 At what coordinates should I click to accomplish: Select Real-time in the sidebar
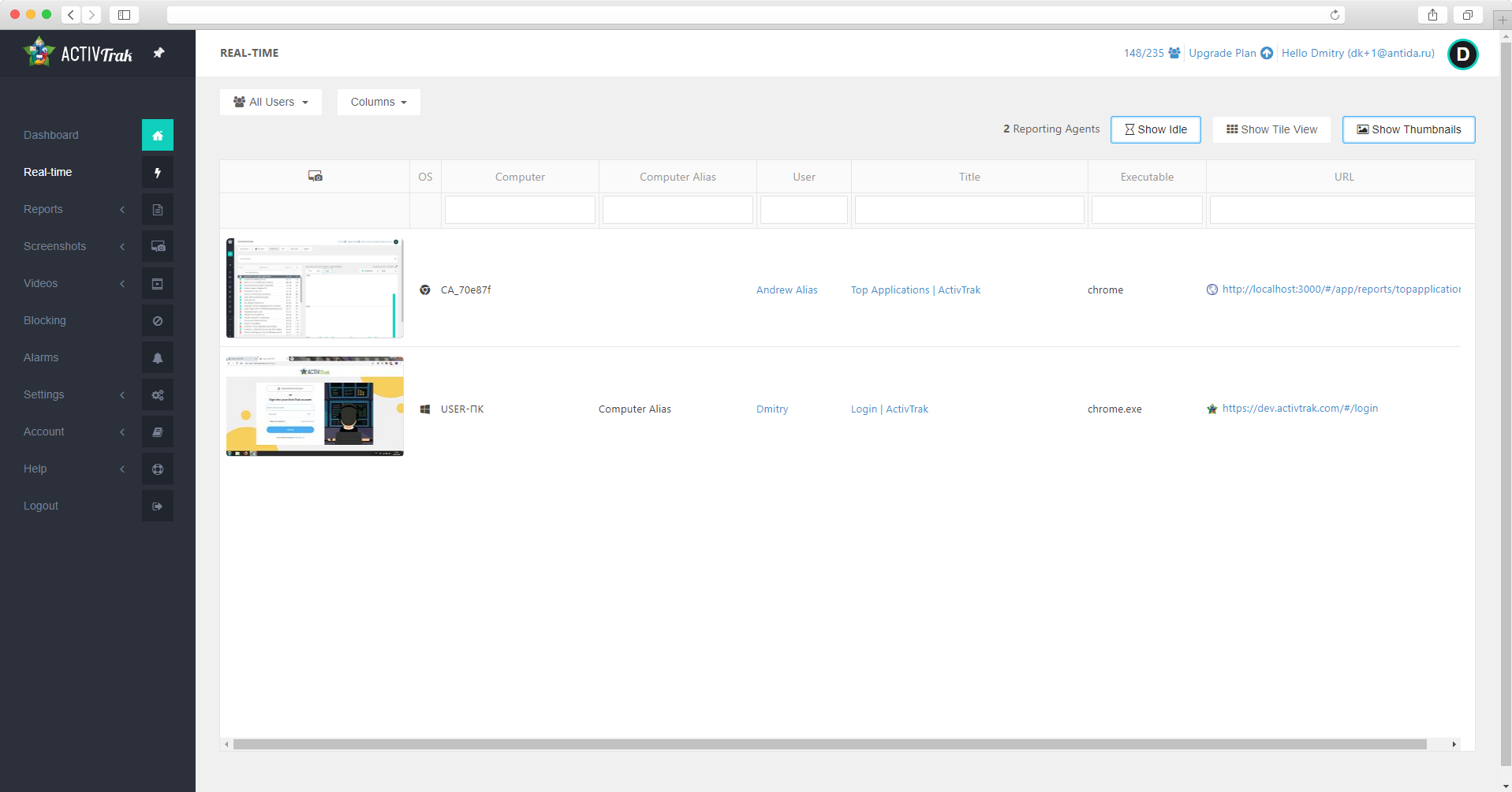coord(48,172)
